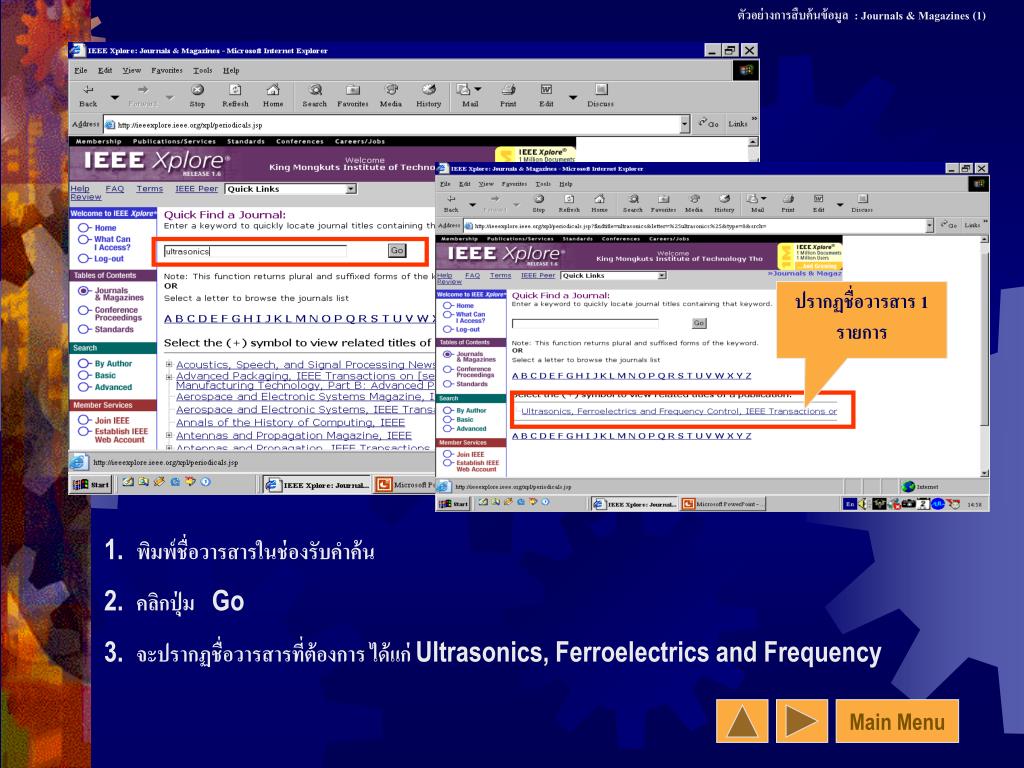Open Help menu in left browser window
Screen dimensions: 1024x768
tap(231, 71)
